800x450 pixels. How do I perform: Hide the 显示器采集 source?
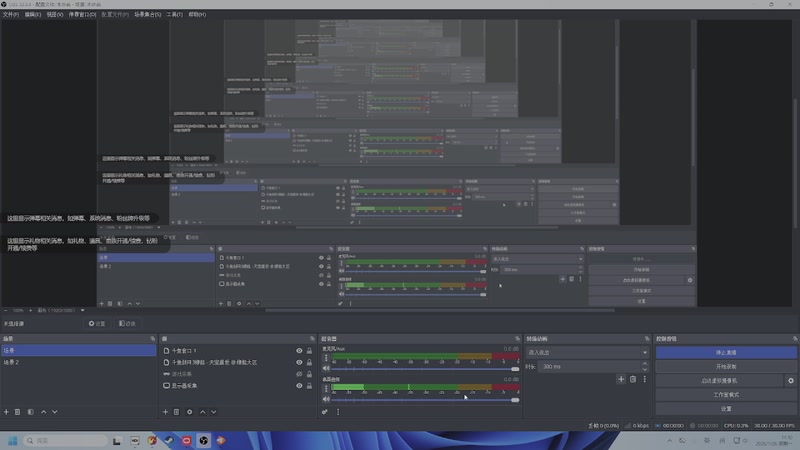(x=299, y=386)
